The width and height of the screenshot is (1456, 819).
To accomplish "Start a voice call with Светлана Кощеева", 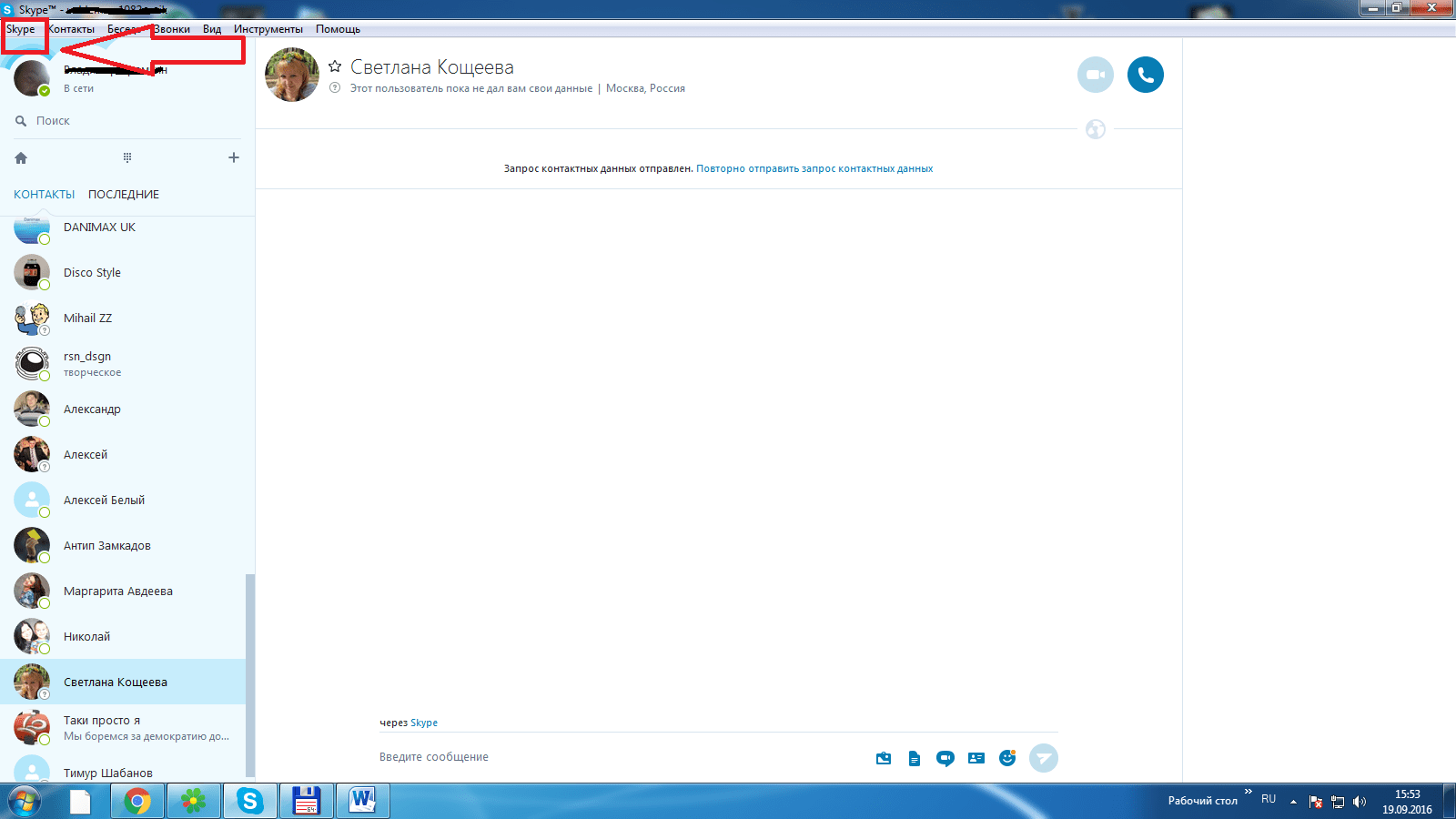I will click(x=1145, y=75).
